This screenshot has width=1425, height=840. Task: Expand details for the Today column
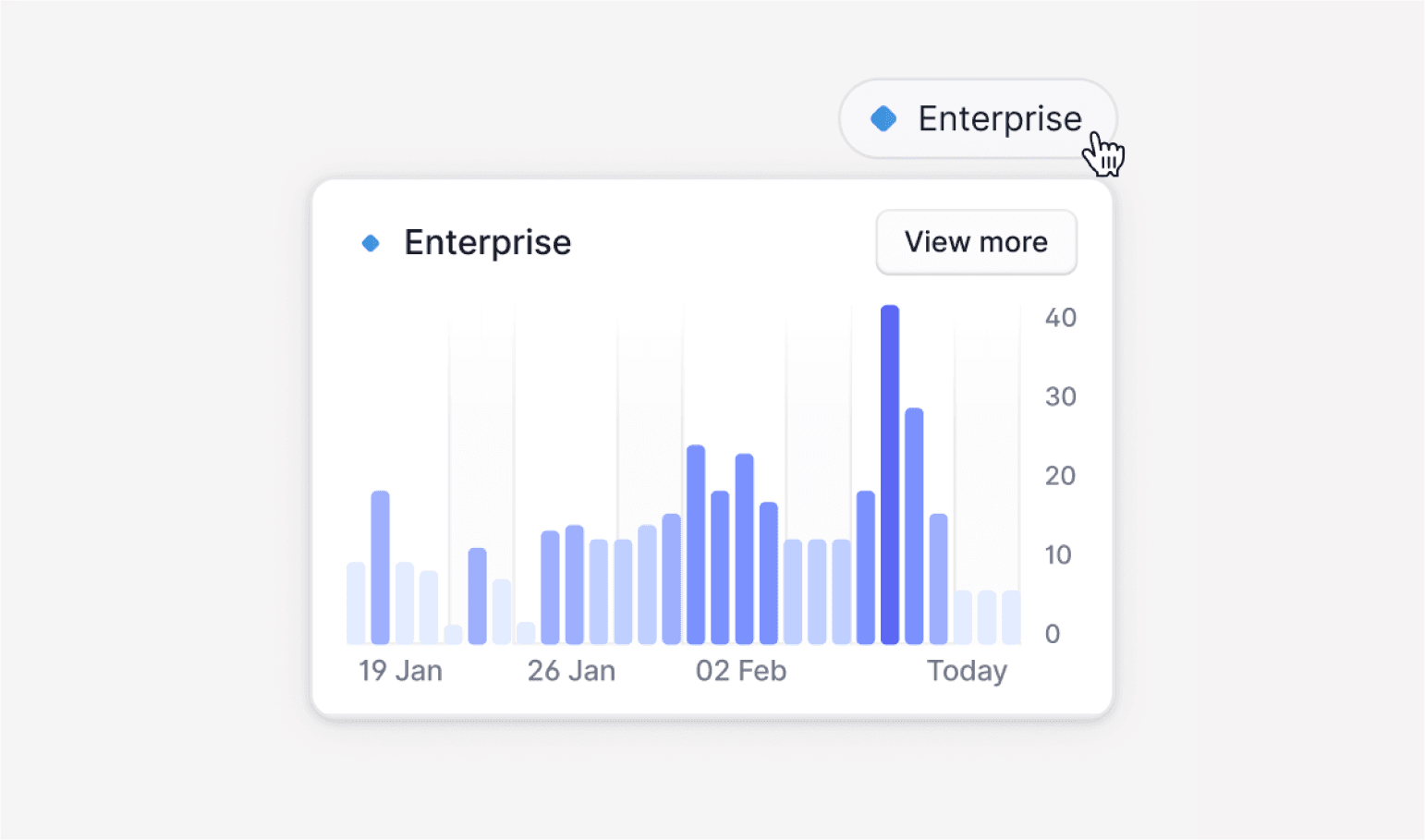click(x=968, y=671)
